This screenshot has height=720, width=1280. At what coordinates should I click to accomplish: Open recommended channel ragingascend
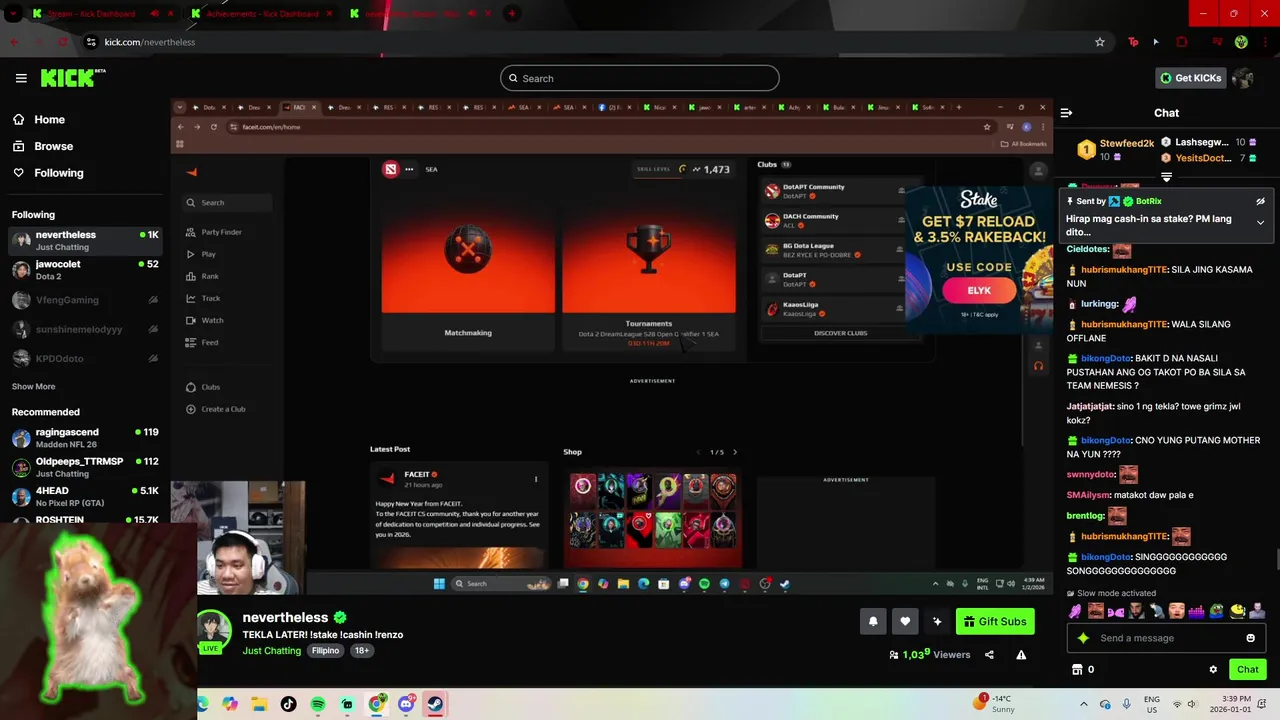(85, 438)
